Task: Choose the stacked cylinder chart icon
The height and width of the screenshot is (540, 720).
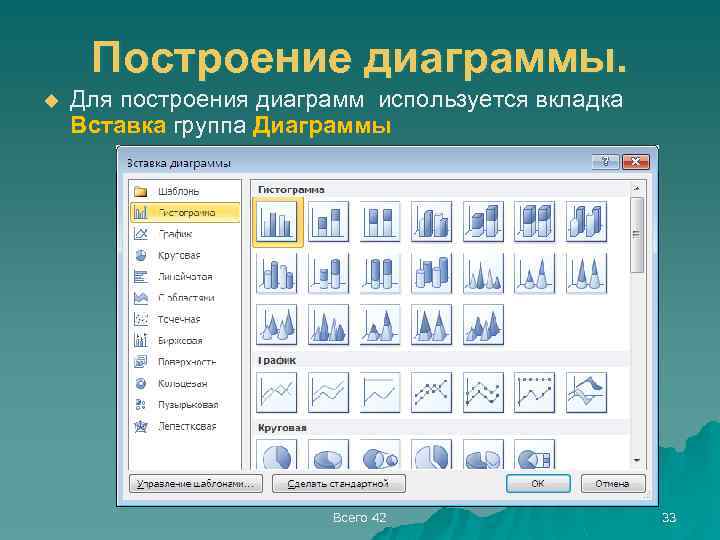Action: point(328,273)
